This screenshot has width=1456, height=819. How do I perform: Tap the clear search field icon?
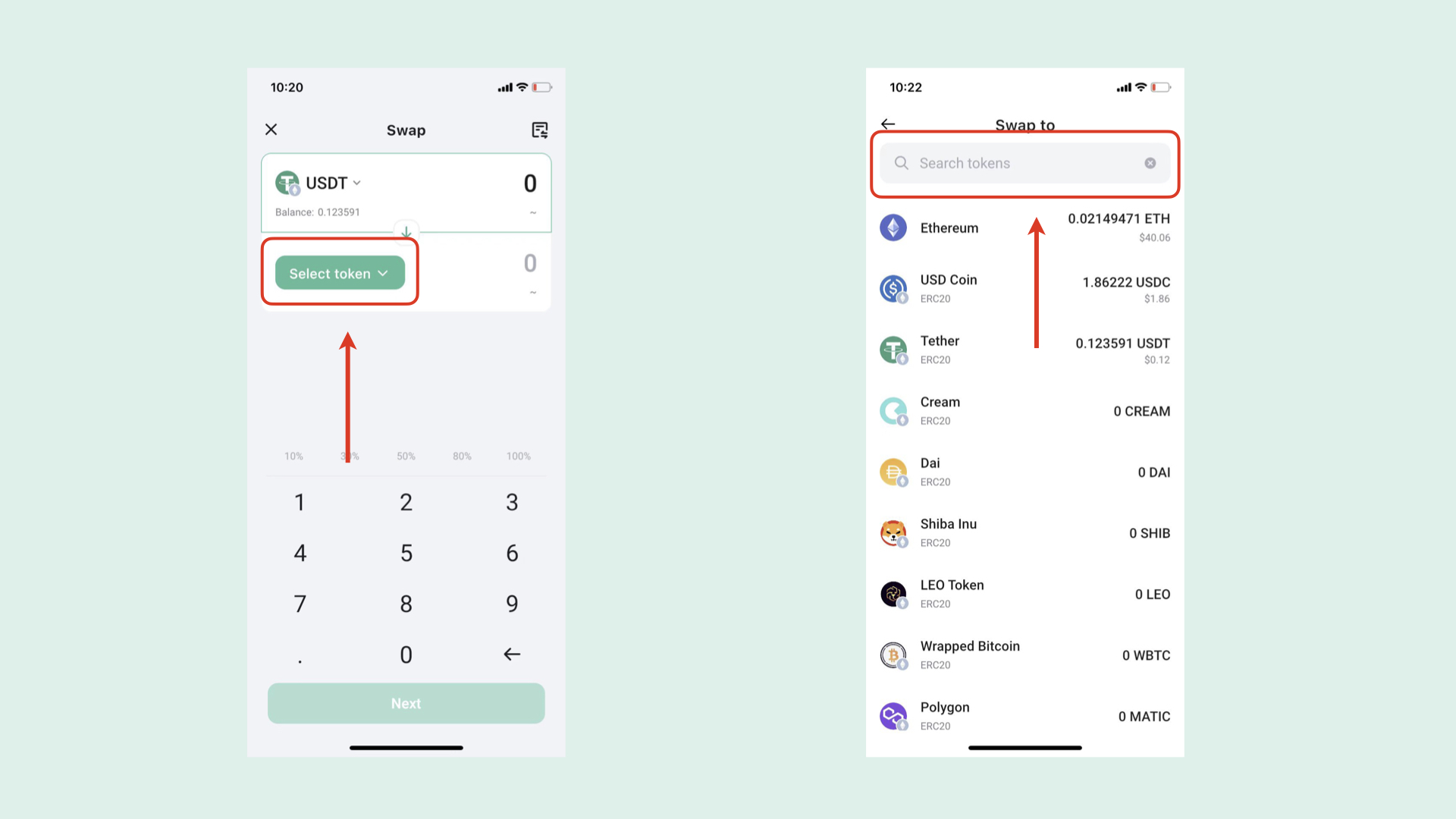[x=1151, y=162]
